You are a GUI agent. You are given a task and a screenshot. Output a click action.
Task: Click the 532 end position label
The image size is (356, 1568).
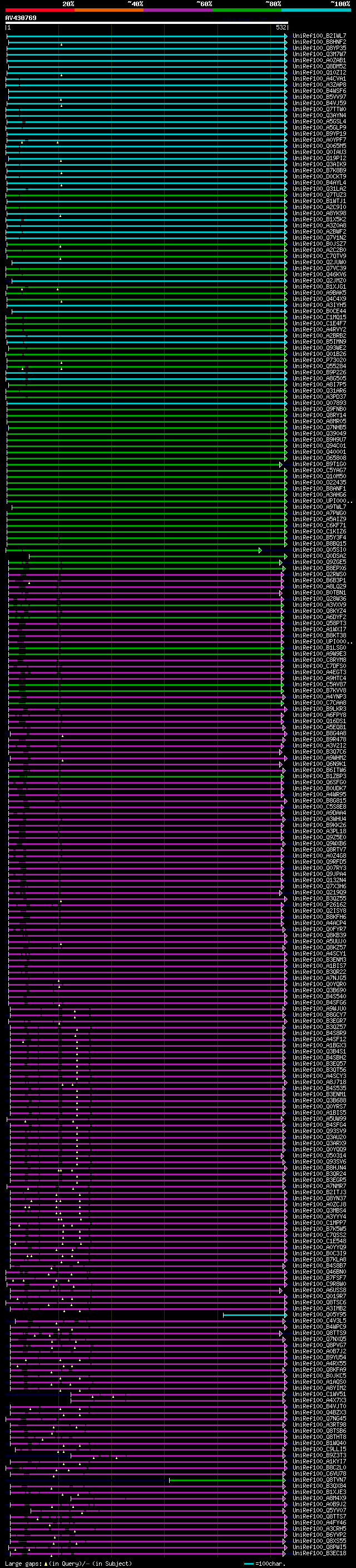(x=280, y=28)
